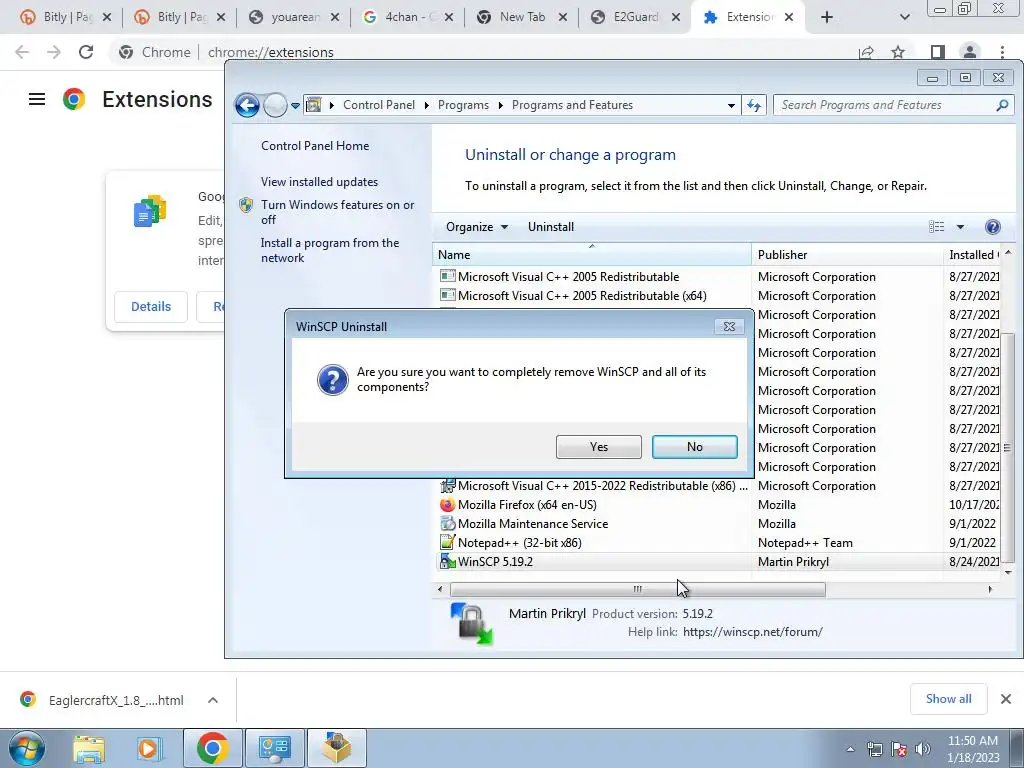
Task: Click the WinSCP padlock details icon
Action: (471, 623)
